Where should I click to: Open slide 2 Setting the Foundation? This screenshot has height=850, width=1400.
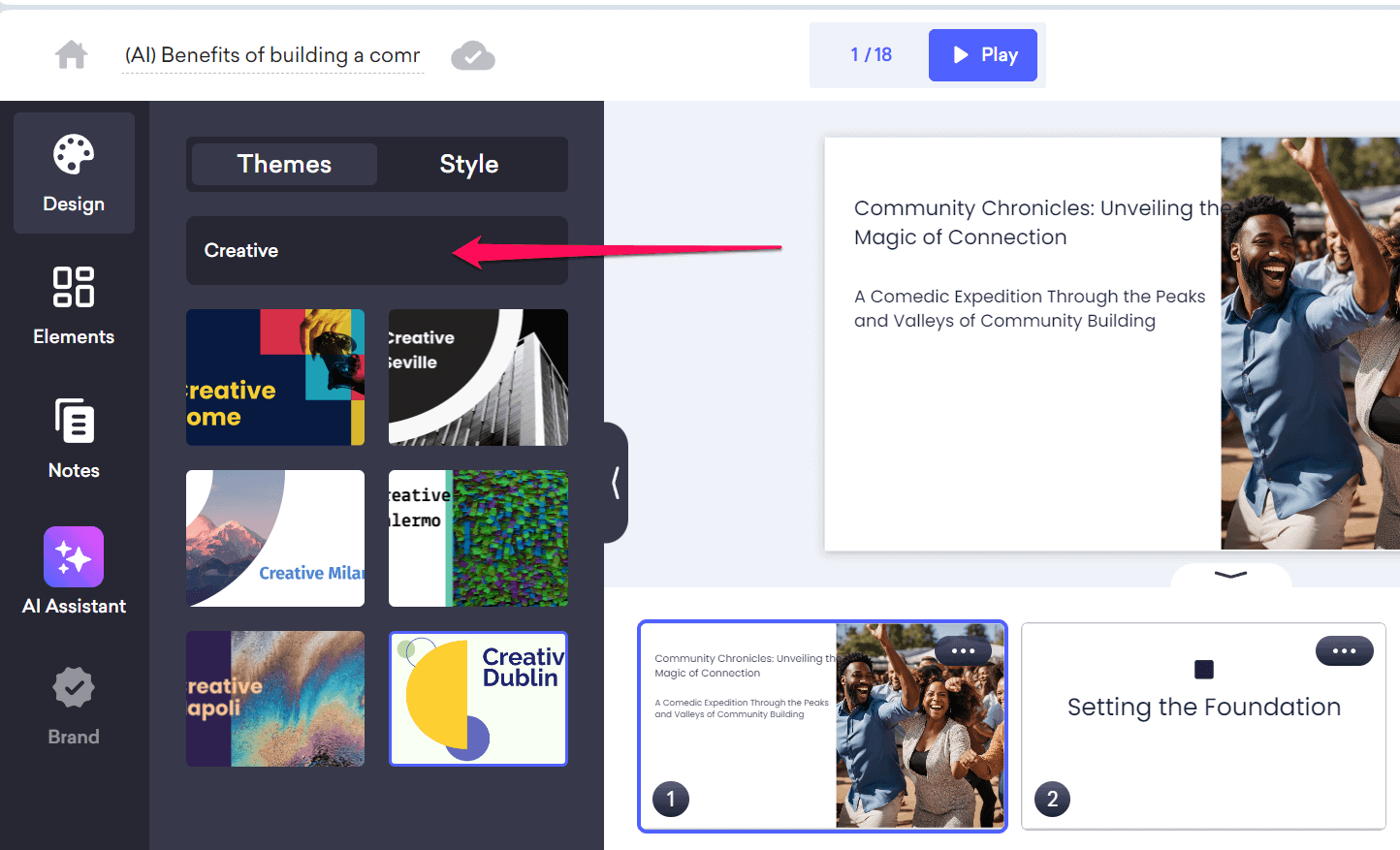1203,727
